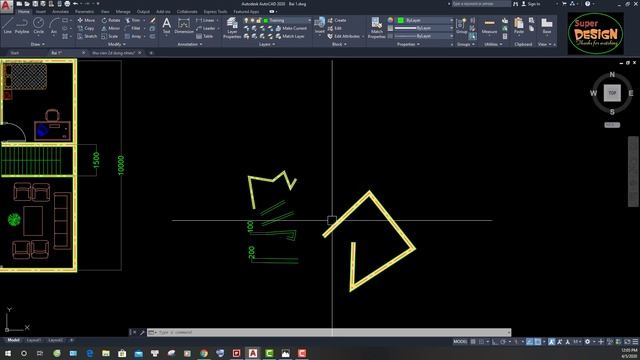Click the TOP face of ViewCube
This screenshot has width=640, height=360.
(612, 93)
